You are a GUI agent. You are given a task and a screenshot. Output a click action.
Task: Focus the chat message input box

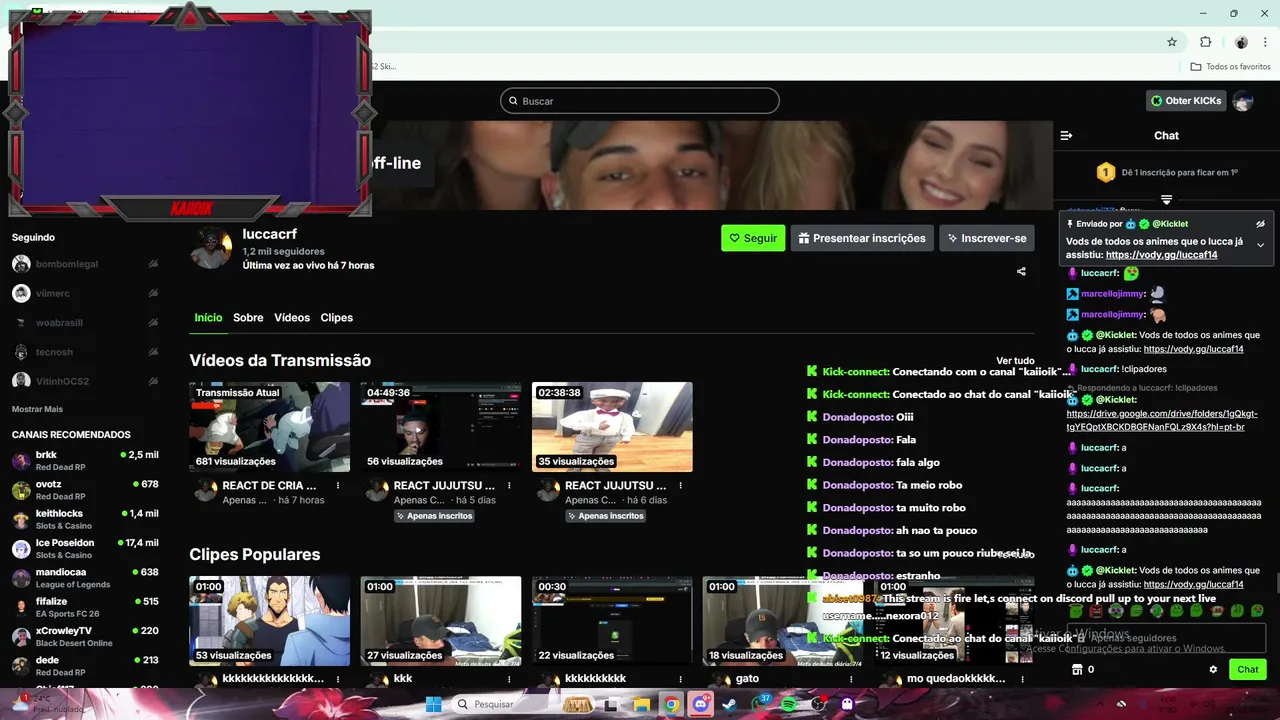tap(1166, 638)
